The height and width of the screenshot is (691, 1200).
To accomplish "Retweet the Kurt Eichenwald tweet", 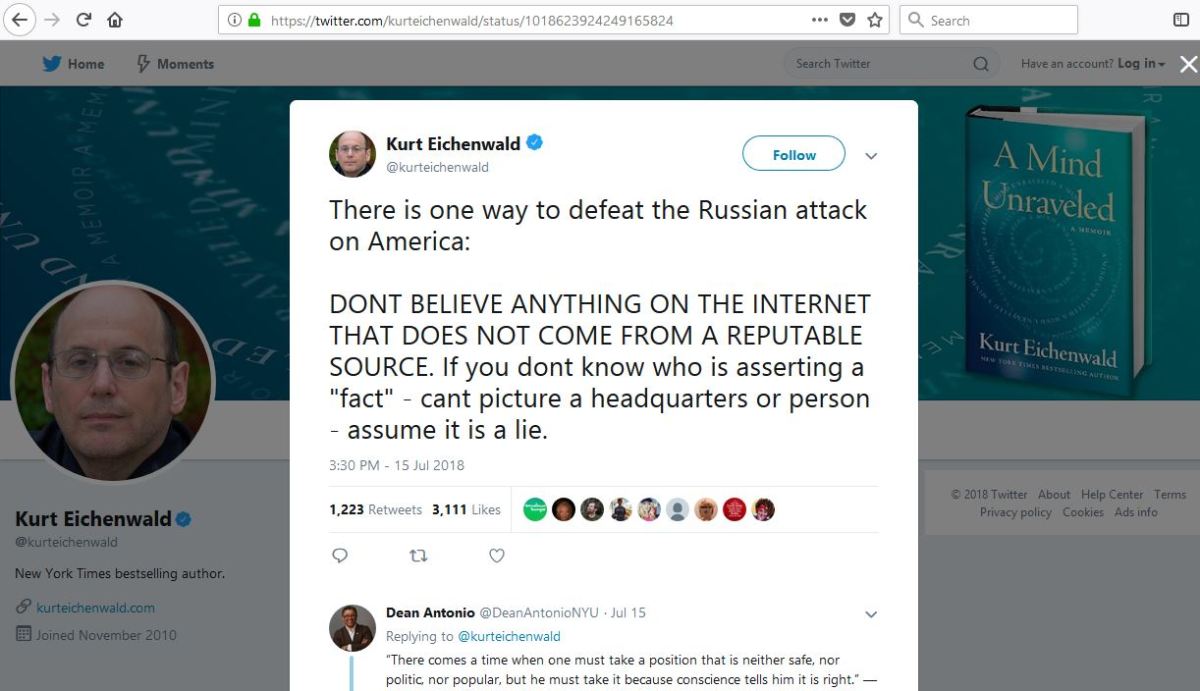I will pyautogui.click(x=419, y=555).
